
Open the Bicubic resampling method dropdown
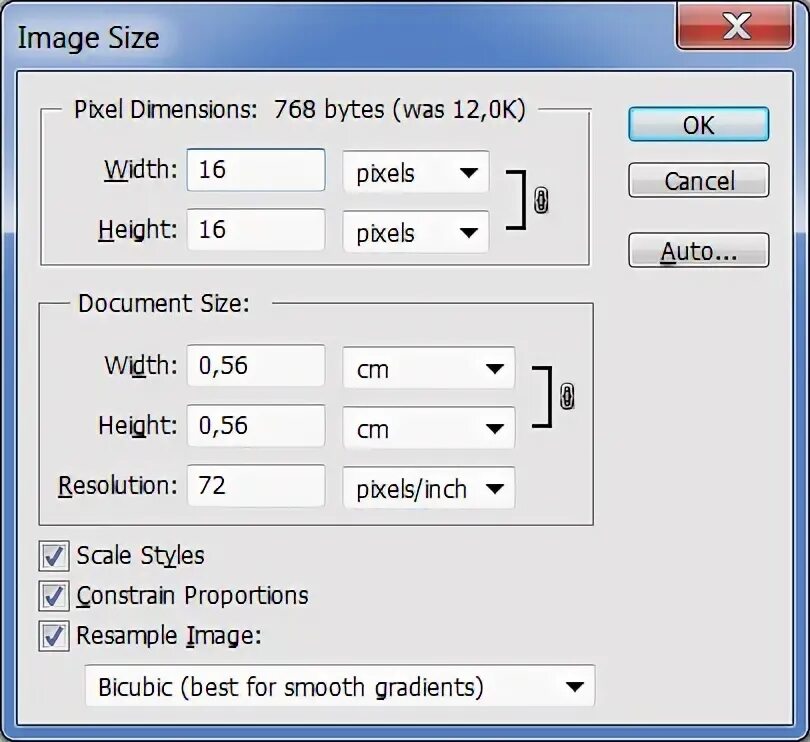click(x=339, y=687)
